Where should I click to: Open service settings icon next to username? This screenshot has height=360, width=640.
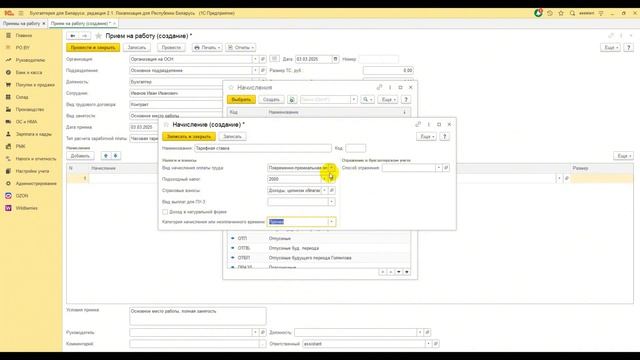601,13
